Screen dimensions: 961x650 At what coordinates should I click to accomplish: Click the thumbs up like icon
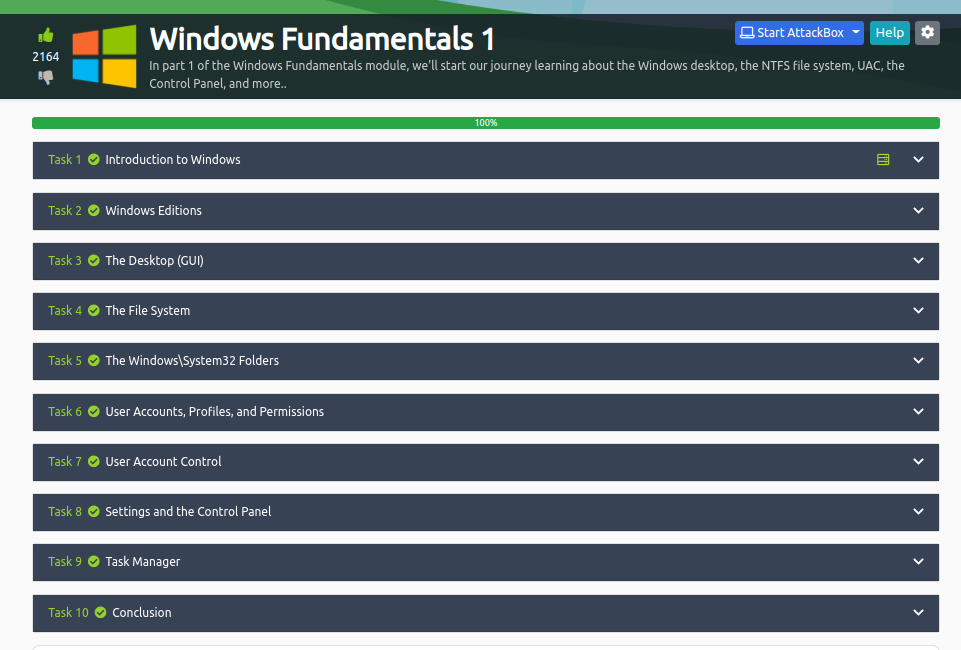[x=45, y=36]
